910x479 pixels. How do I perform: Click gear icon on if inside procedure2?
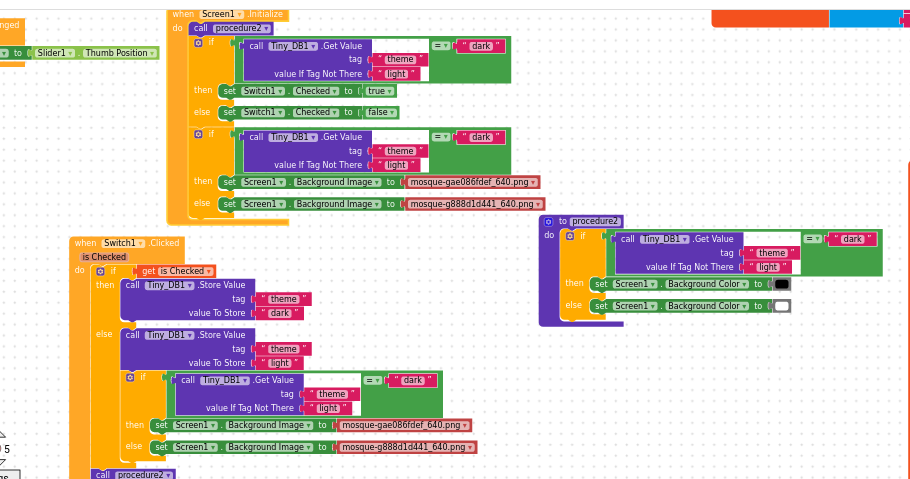(570, 236)
